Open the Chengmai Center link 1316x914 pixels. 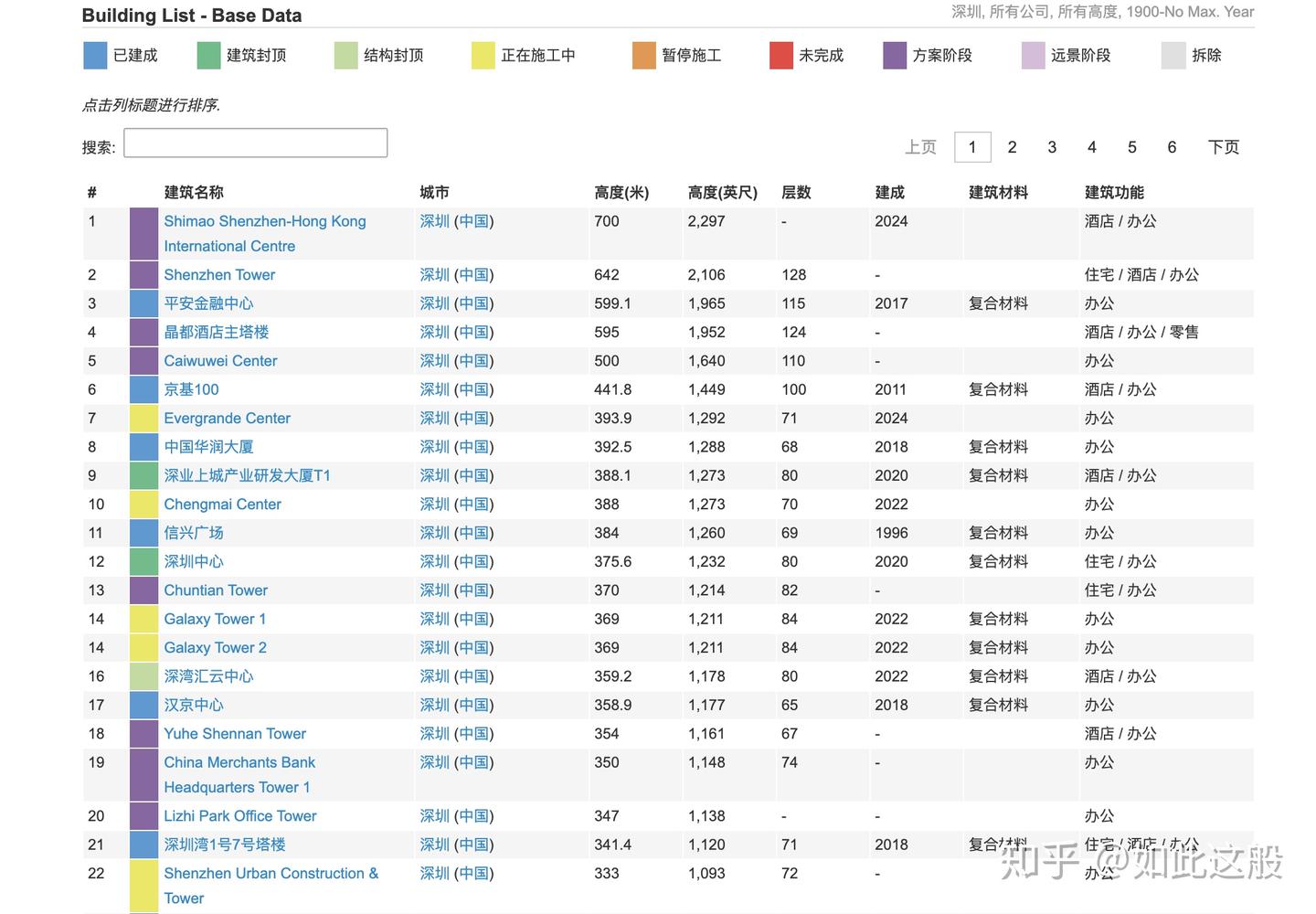(x=222, y=505)
